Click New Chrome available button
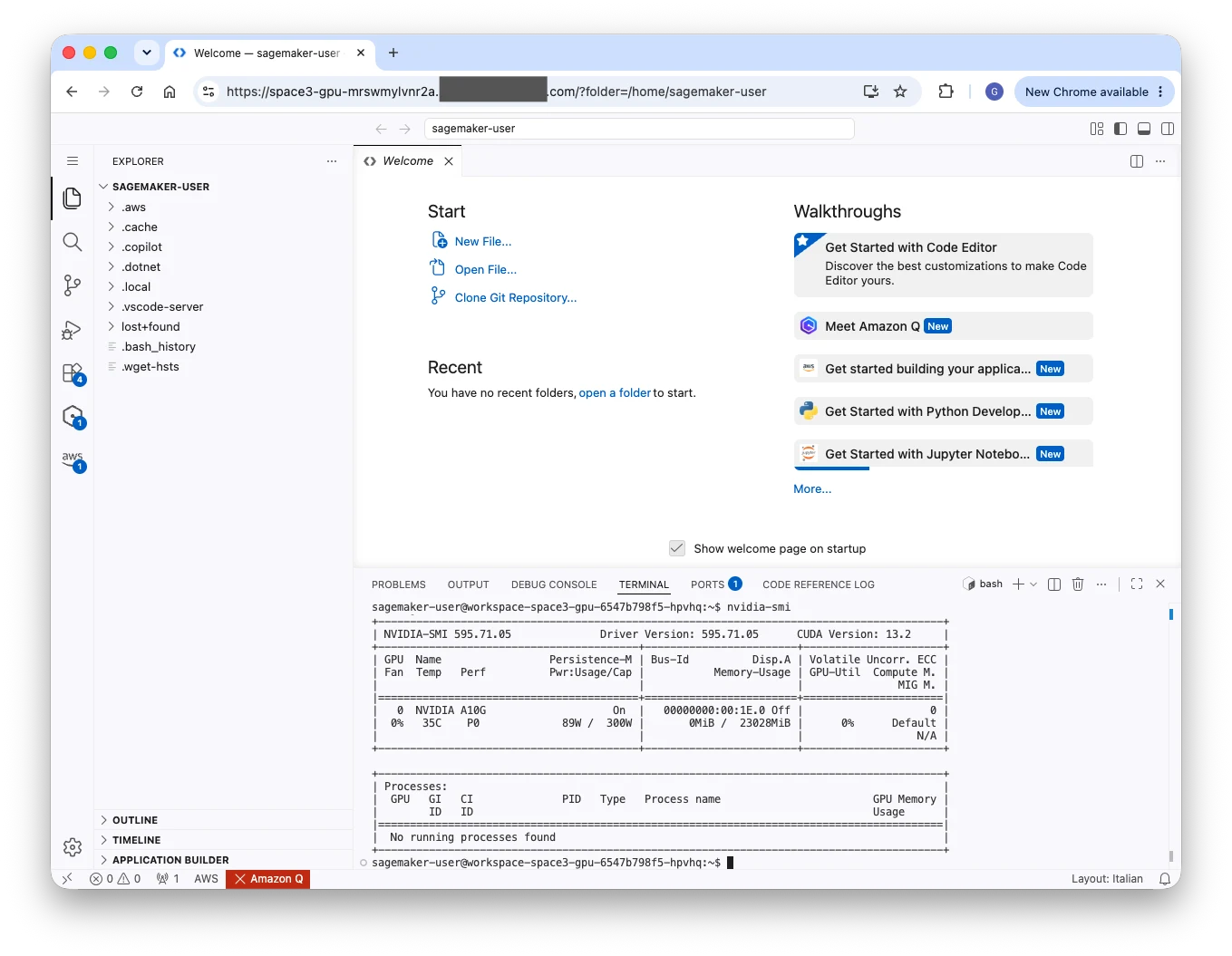The height and width of the screenshot is (956, 1232). [1094, 92]
